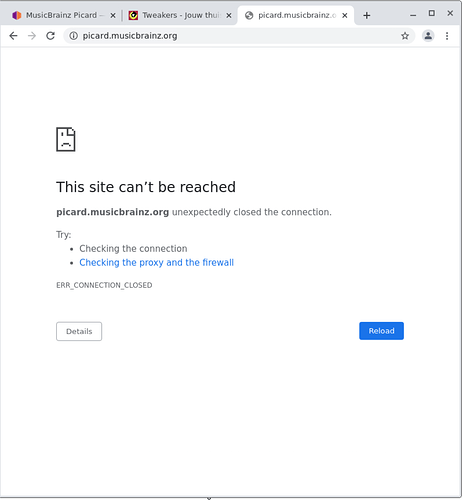Bookmark this page with the star icon
The width and height of the screenshot is (463, 500).
click(x=405, y=36)
